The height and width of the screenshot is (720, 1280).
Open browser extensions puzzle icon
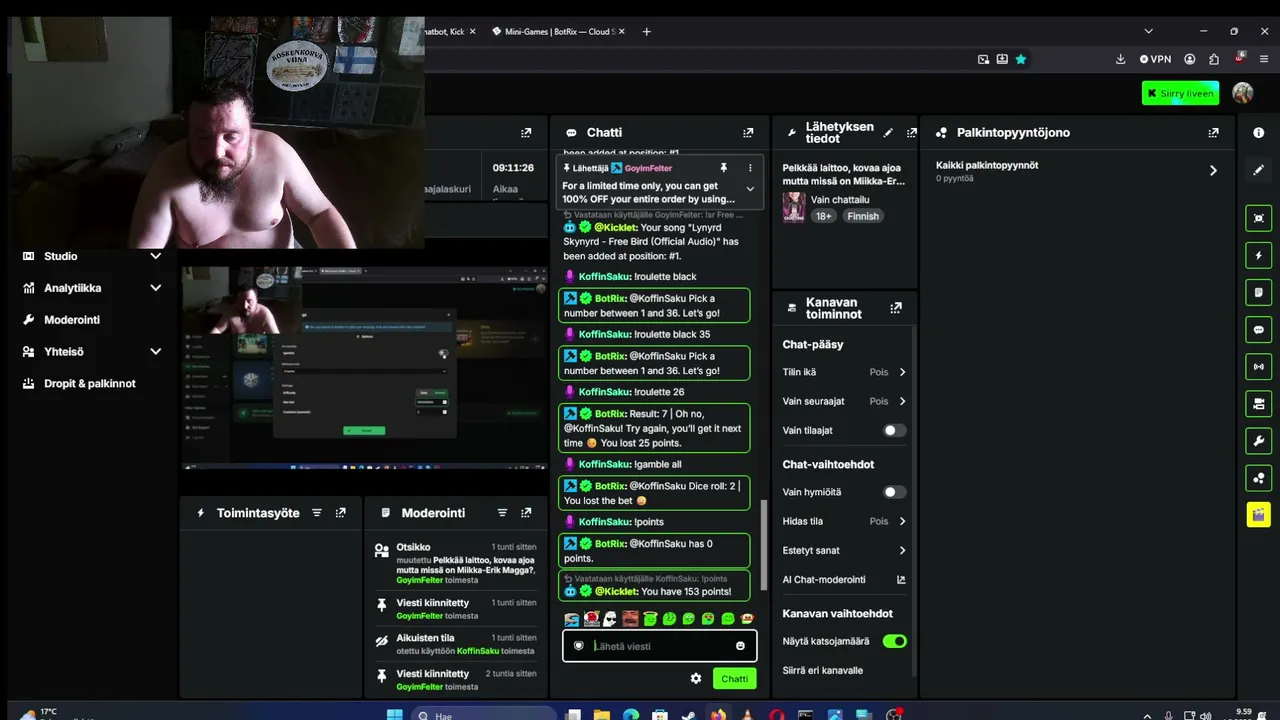tap(1214, 59)
